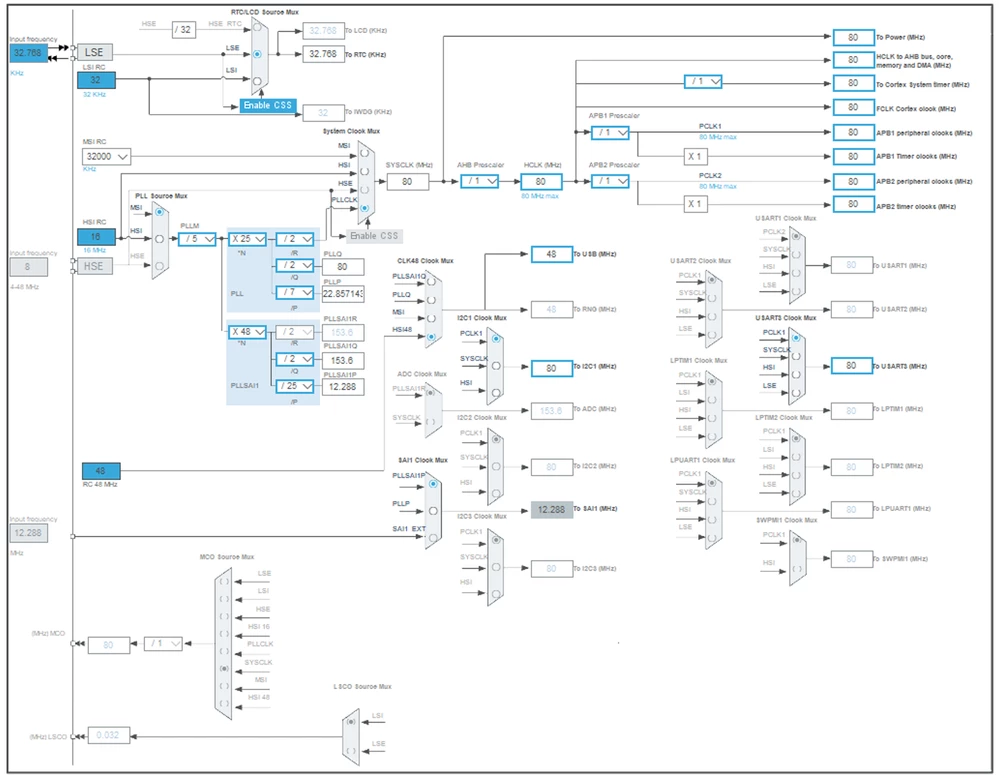Click the LSE oscillator block
This screenshot has height=775, width=999.
pos(95,52)
